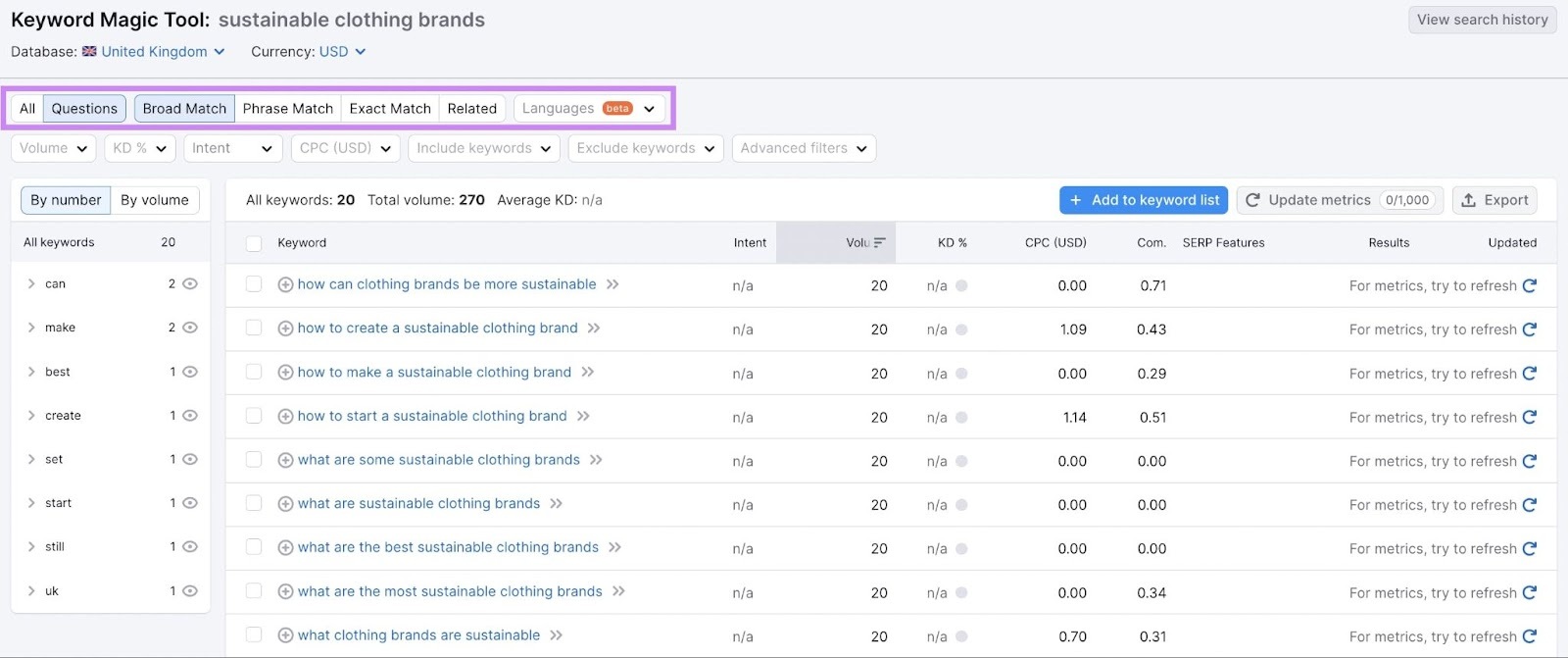Click double-arrow icon after 'what are the most sustainable clothing brands'

pos(618,591)
